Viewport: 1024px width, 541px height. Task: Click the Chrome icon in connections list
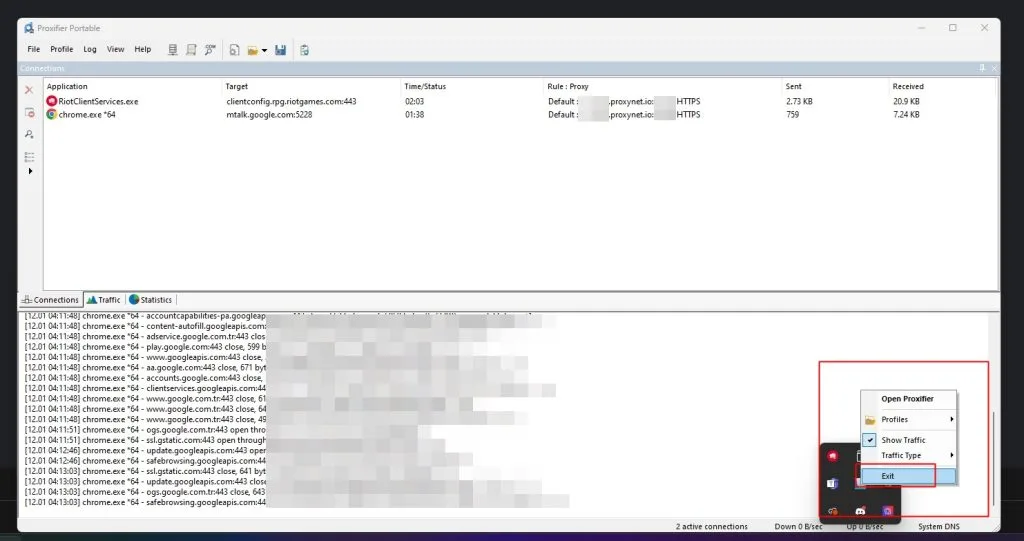click(x=52, y=114)
